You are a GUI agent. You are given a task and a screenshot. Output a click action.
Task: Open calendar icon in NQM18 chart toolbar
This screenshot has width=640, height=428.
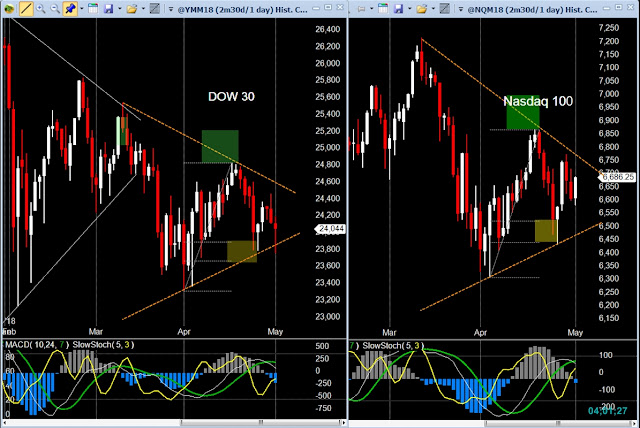point(383,9)
